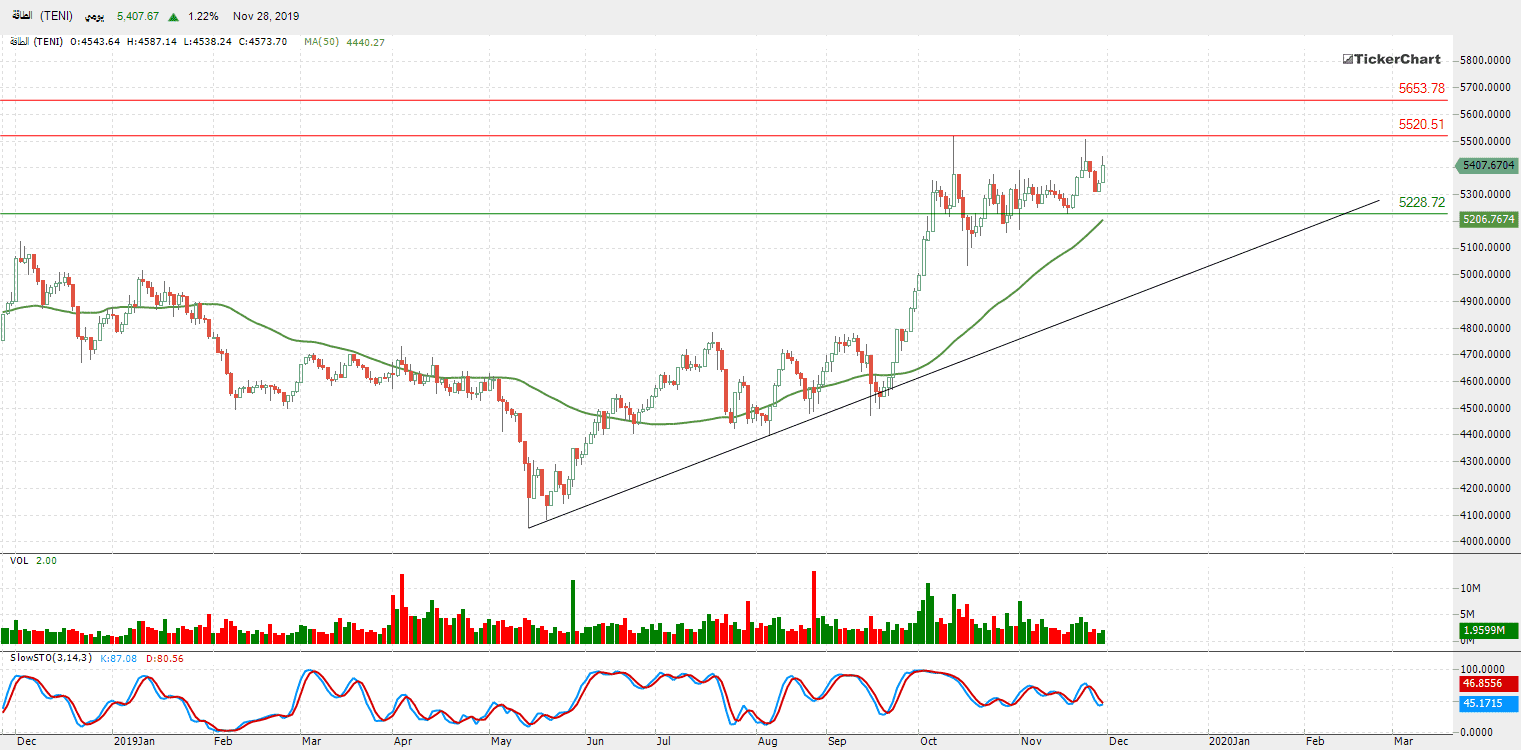
Task: Click the last price 5,407.67 in the header
Action: click(x=138, y=17)
